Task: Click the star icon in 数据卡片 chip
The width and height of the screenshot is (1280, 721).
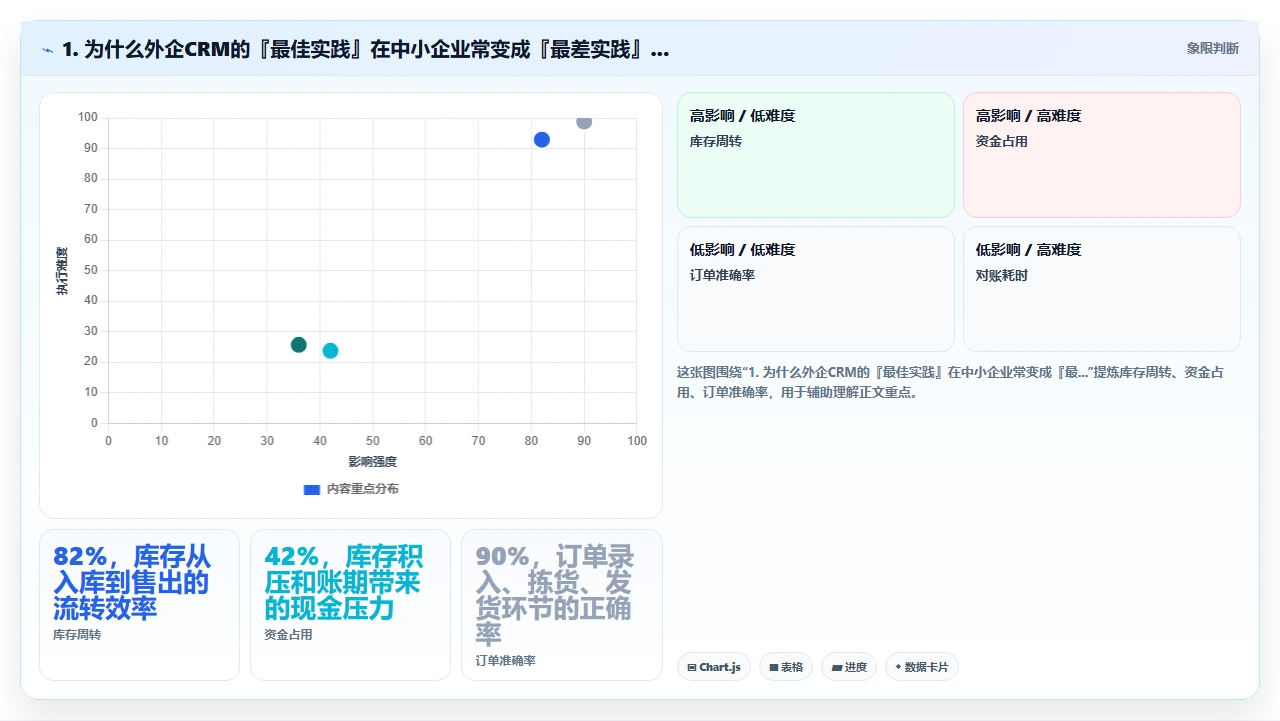Action: (898, 667)
